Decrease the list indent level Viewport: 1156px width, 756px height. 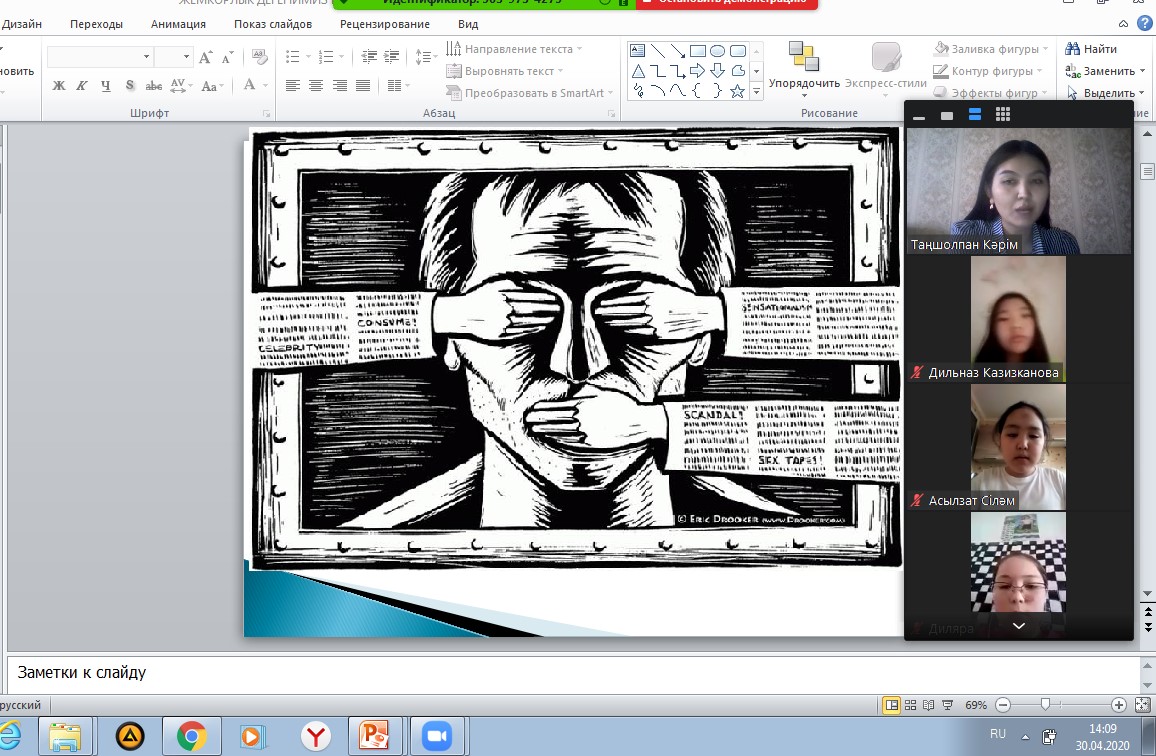[x=369, y=57]
